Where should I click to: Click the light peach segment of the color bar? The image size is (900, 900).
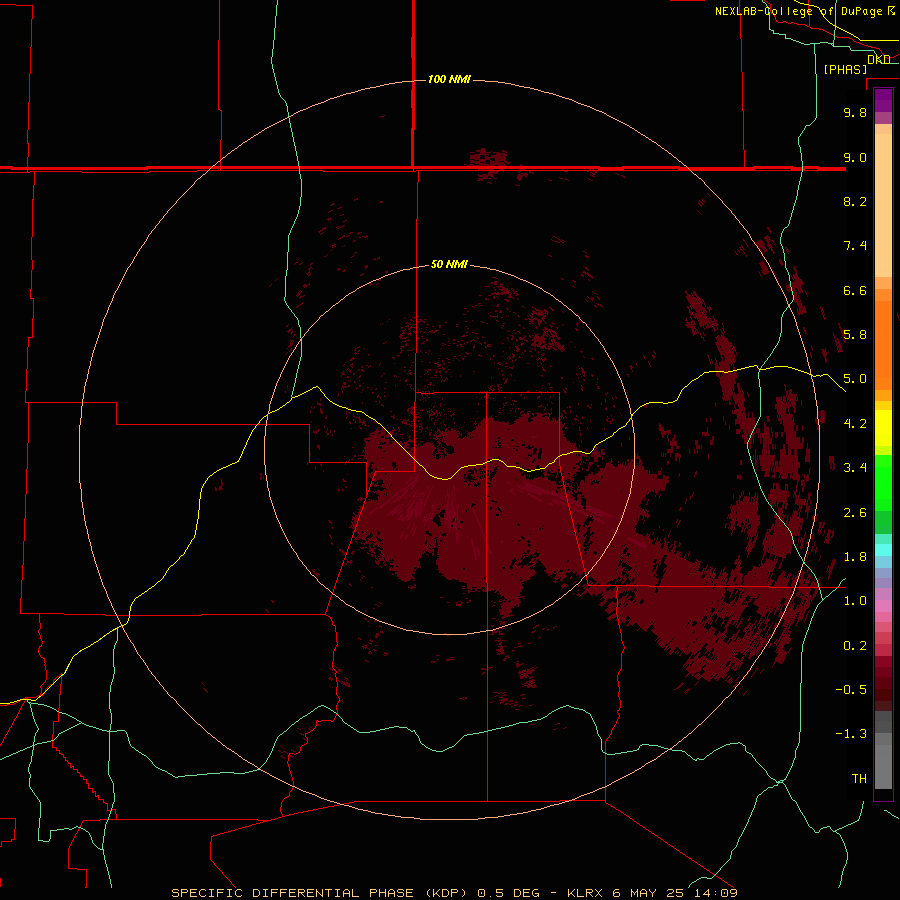point(883,205)
